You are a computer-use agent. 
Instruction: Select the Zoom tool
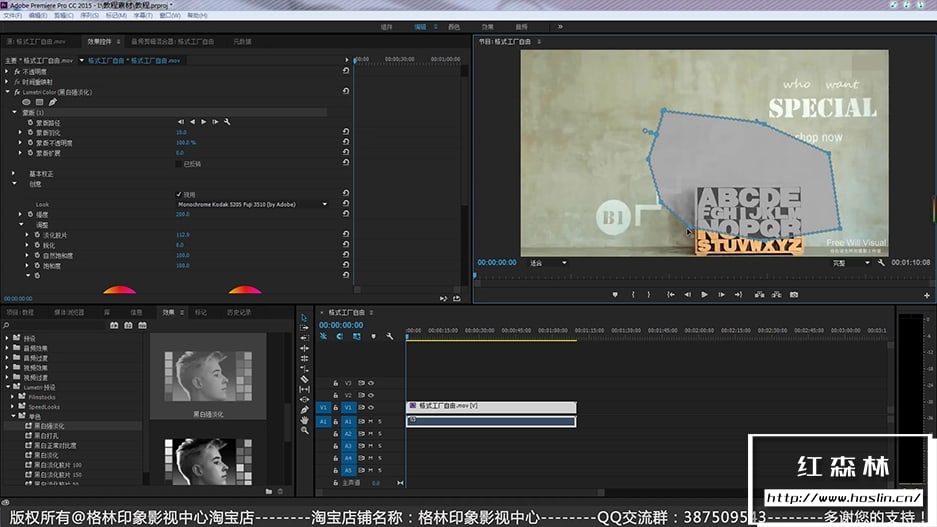[x=304, y=430]
